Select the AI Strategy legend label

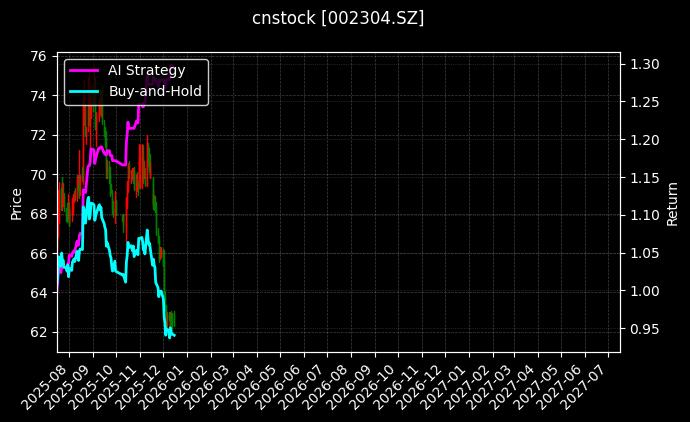146,70
